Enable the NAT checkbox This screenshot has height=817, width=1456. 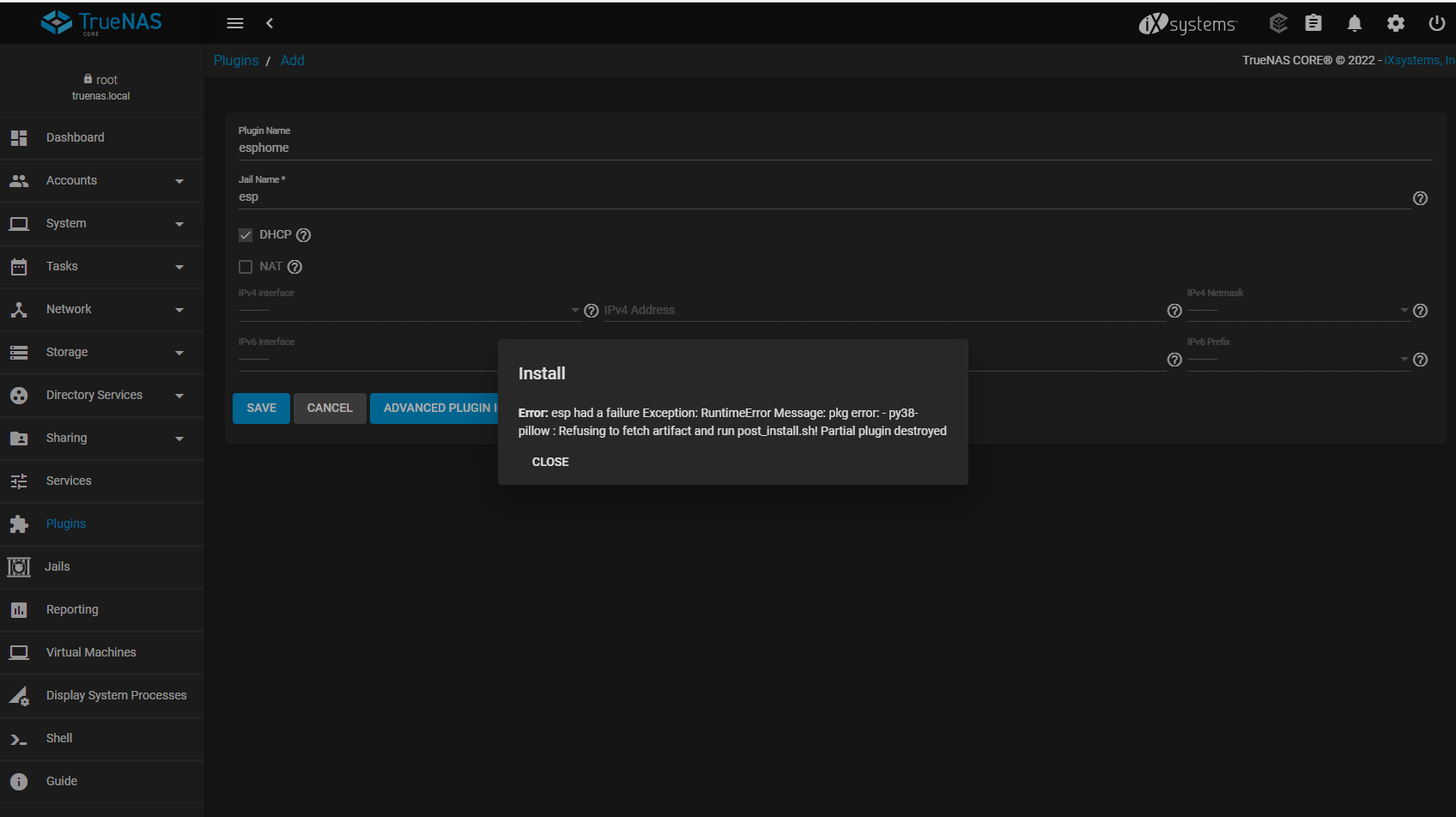[246, 267]
